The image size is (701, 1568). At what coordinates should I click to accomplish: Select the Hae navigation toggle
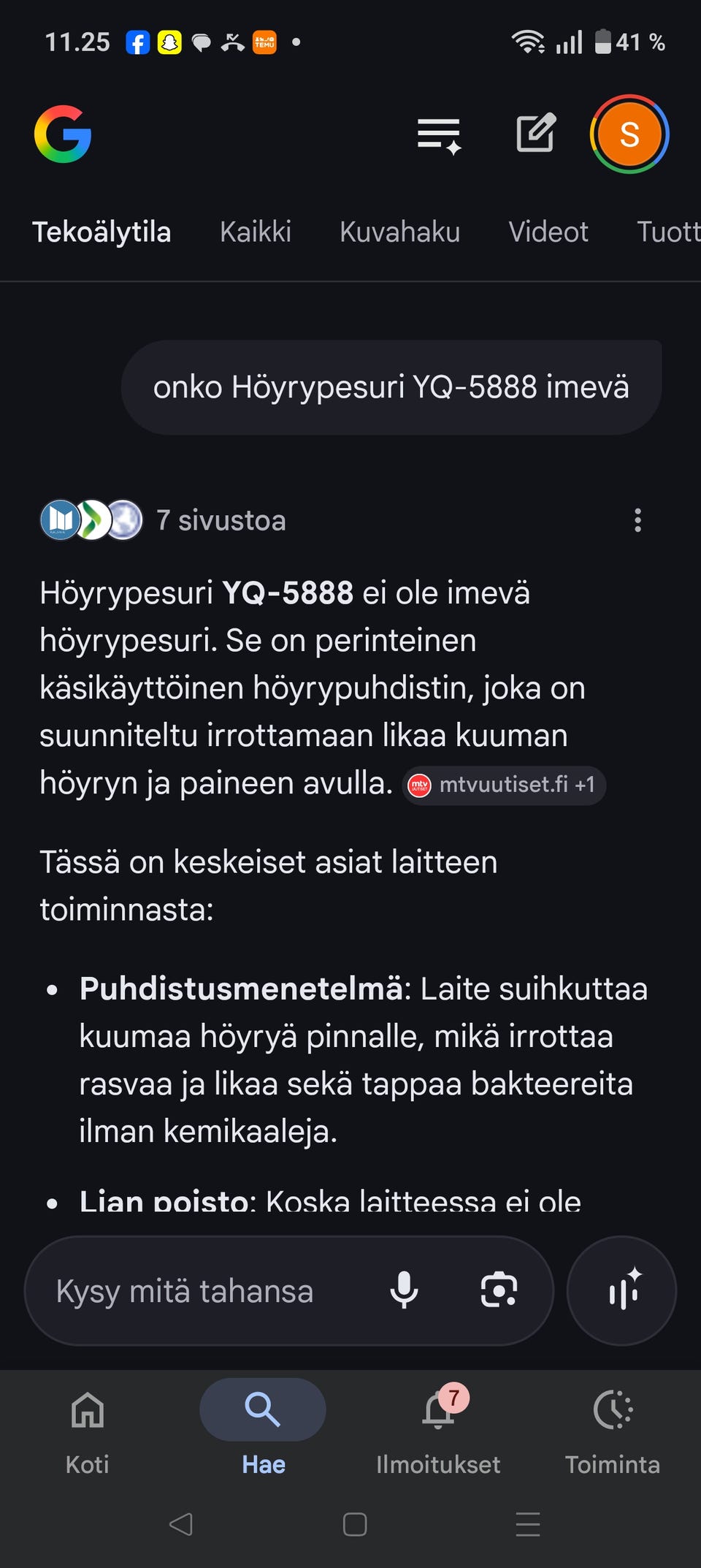click(x=262, y=1409)
